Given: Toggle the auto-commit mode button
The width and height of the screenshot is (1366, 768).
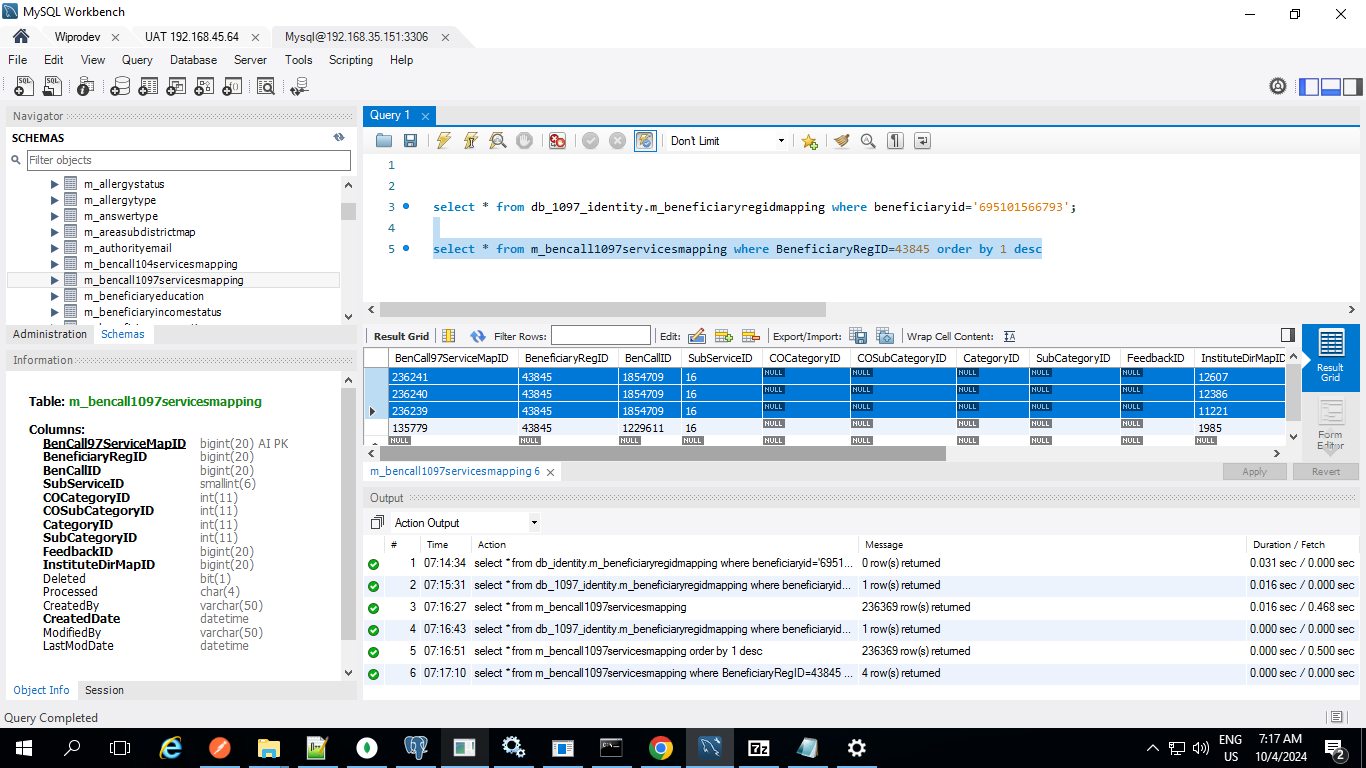Looking at the screenshot, I should (645, 141).
